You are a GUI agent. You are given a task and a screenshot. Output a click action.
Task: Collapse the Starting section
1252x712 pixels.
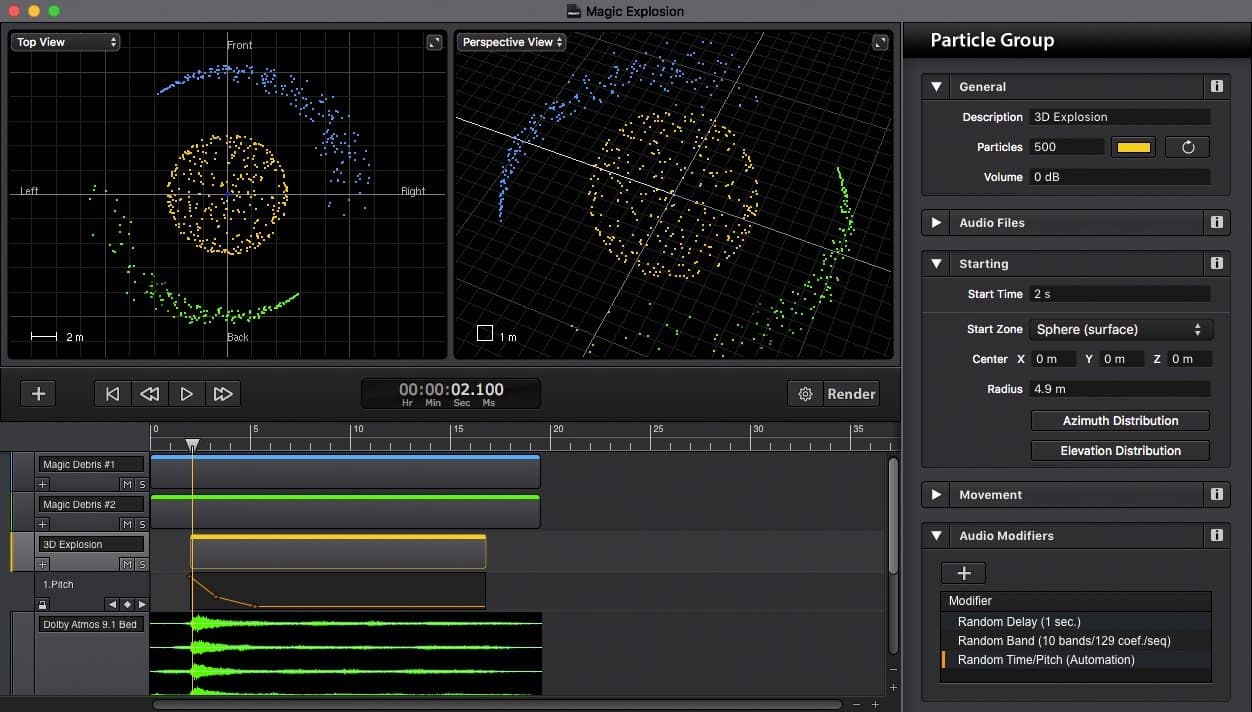(x=936, y=264)
